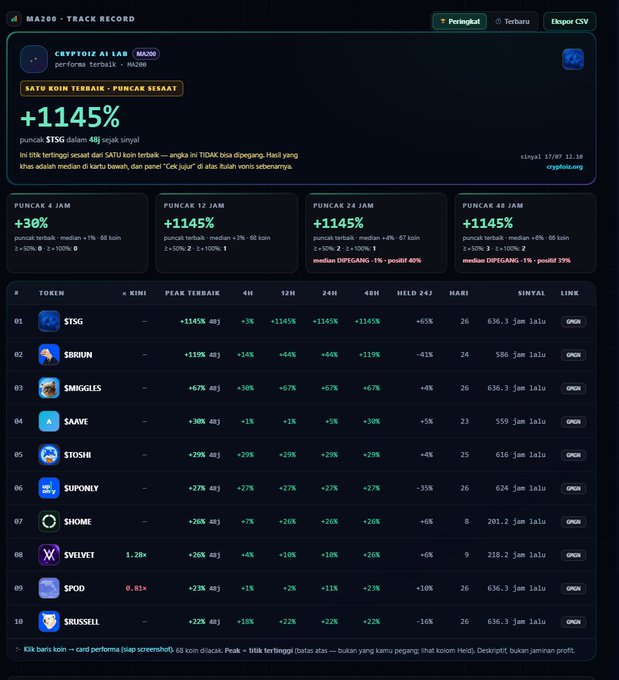Click the $TOSHI token icon
619x680 pixels.
pos(49,455)
